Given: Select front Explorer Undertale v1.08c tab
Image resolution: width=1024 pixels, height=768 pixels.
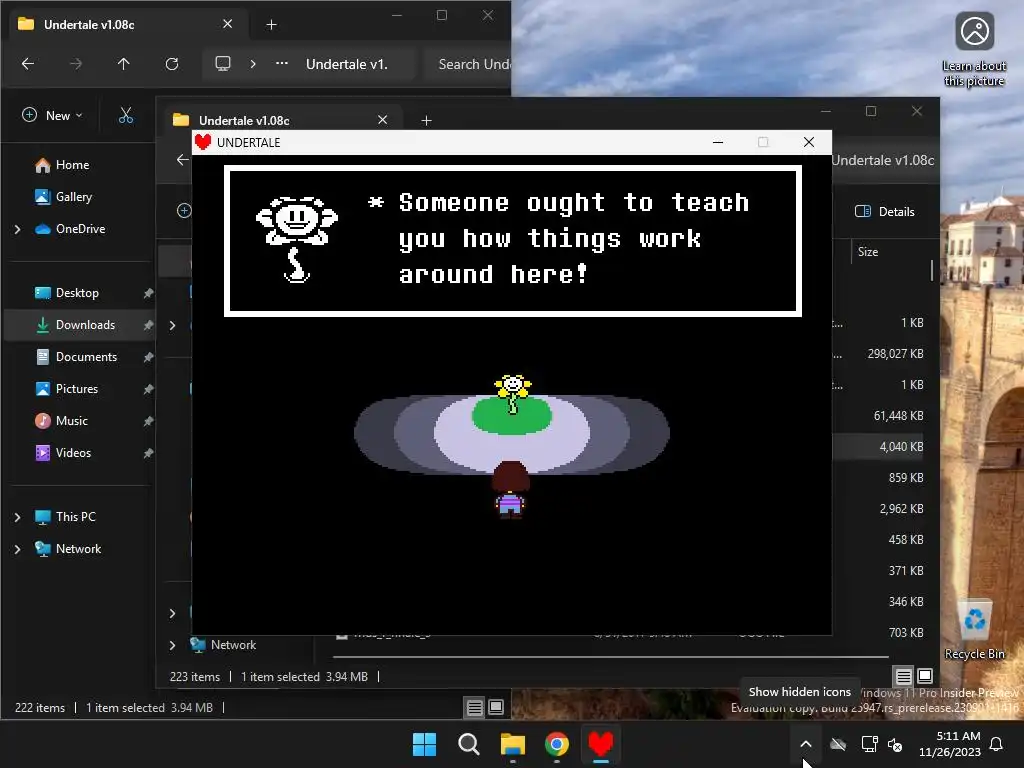Looking at the screenshot, I should (281, 120).
